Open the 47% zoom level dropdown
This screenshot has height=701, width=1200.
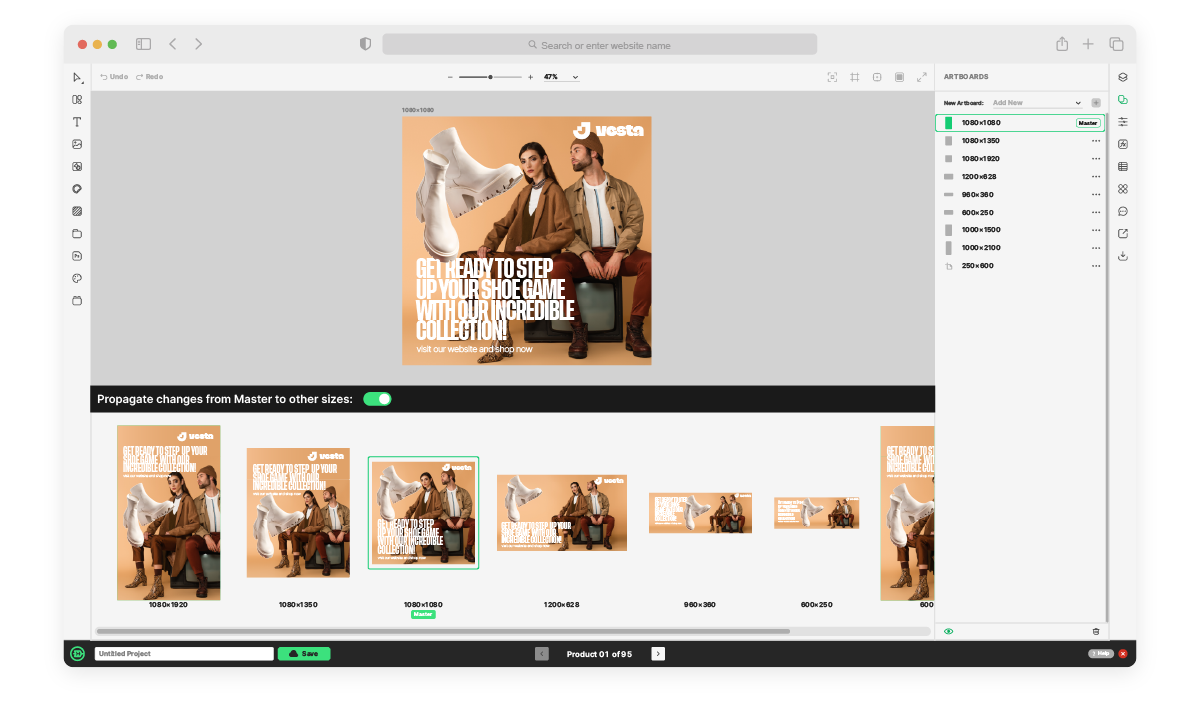(559, 76)
